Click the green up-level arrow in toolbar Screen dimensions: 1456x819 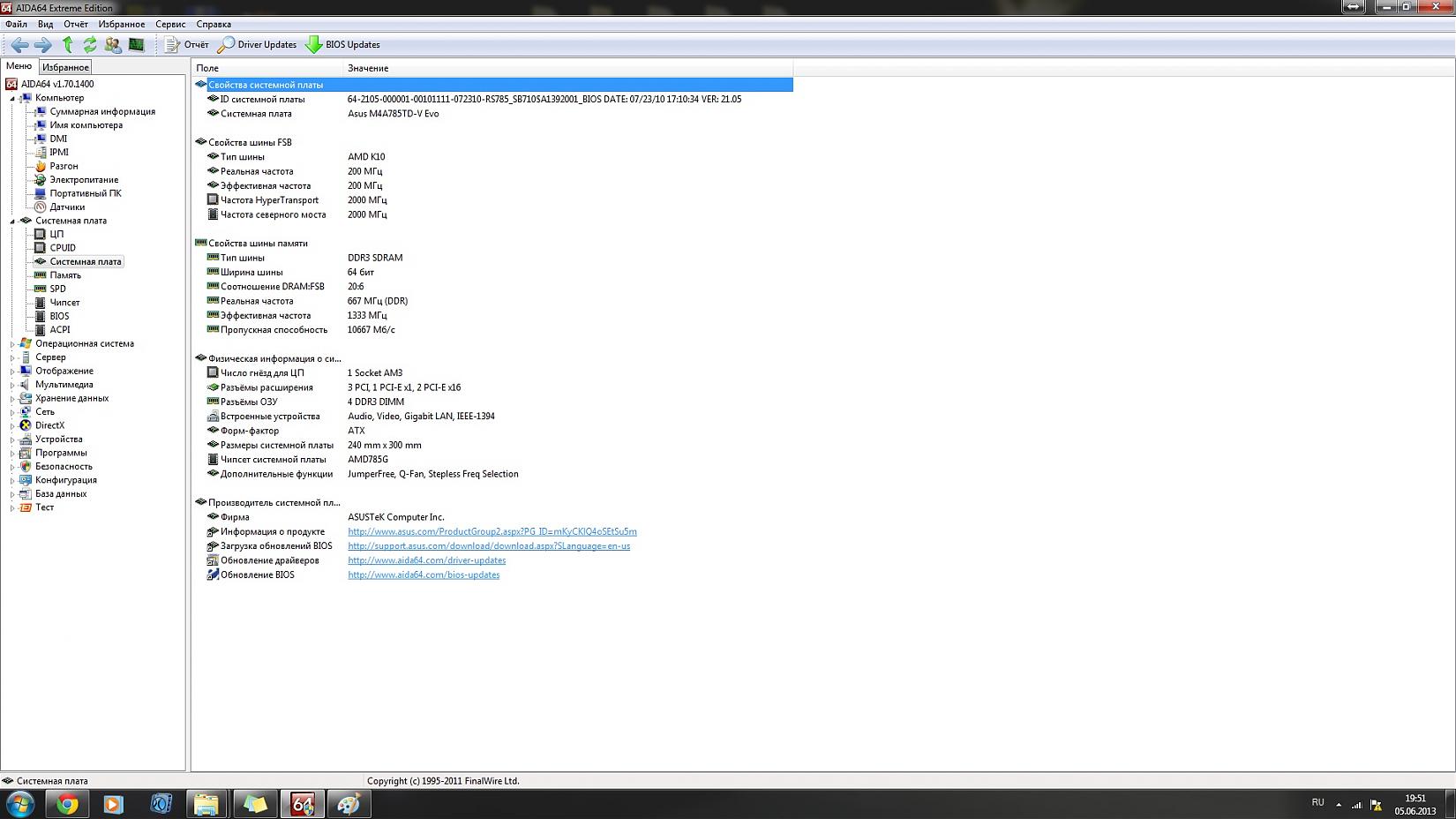[x=67, y=44]
